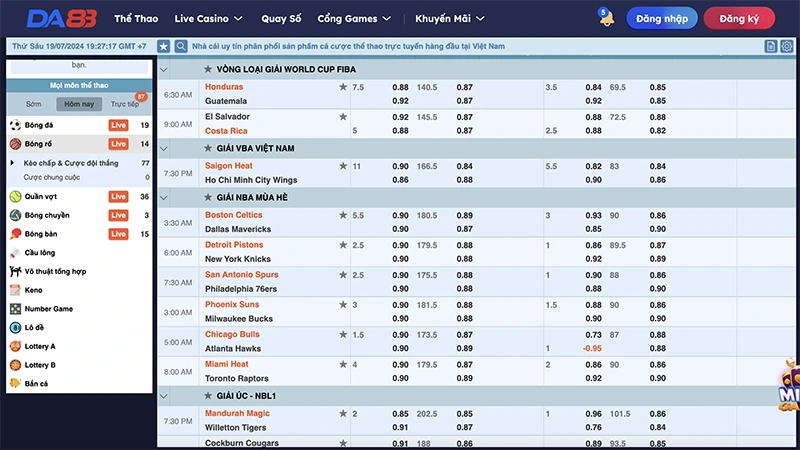Viewport: 800px width, 450px height.
Task: Open the Mọi môn thể thao header
Action: pos(79,85)
